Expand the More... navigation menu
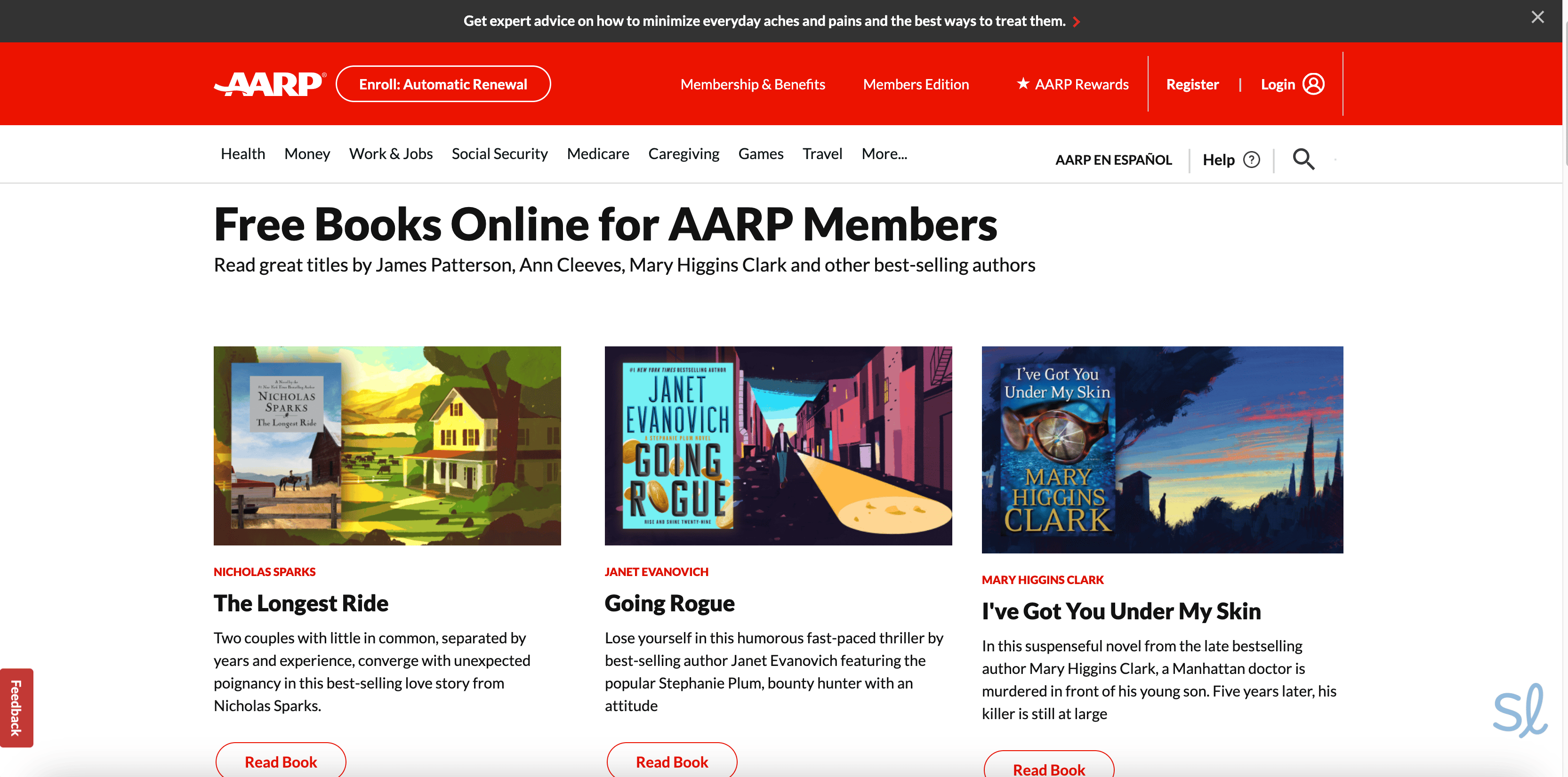Screen dimensions: 1568x777 pyautogui.click(x=884, y=154)
